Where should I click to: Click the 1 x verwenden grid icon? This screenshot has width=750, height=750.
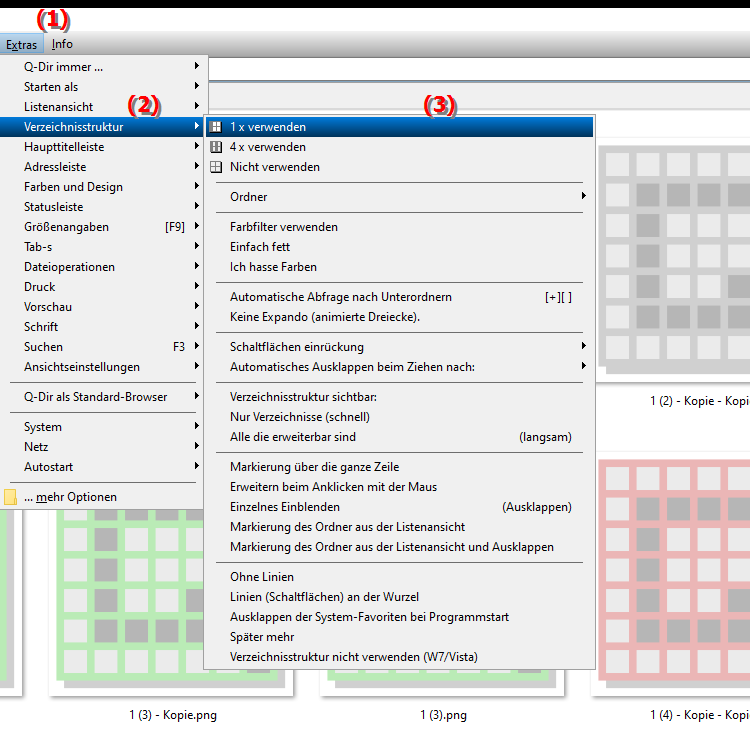pyautogui.click(x=216, y=127)
